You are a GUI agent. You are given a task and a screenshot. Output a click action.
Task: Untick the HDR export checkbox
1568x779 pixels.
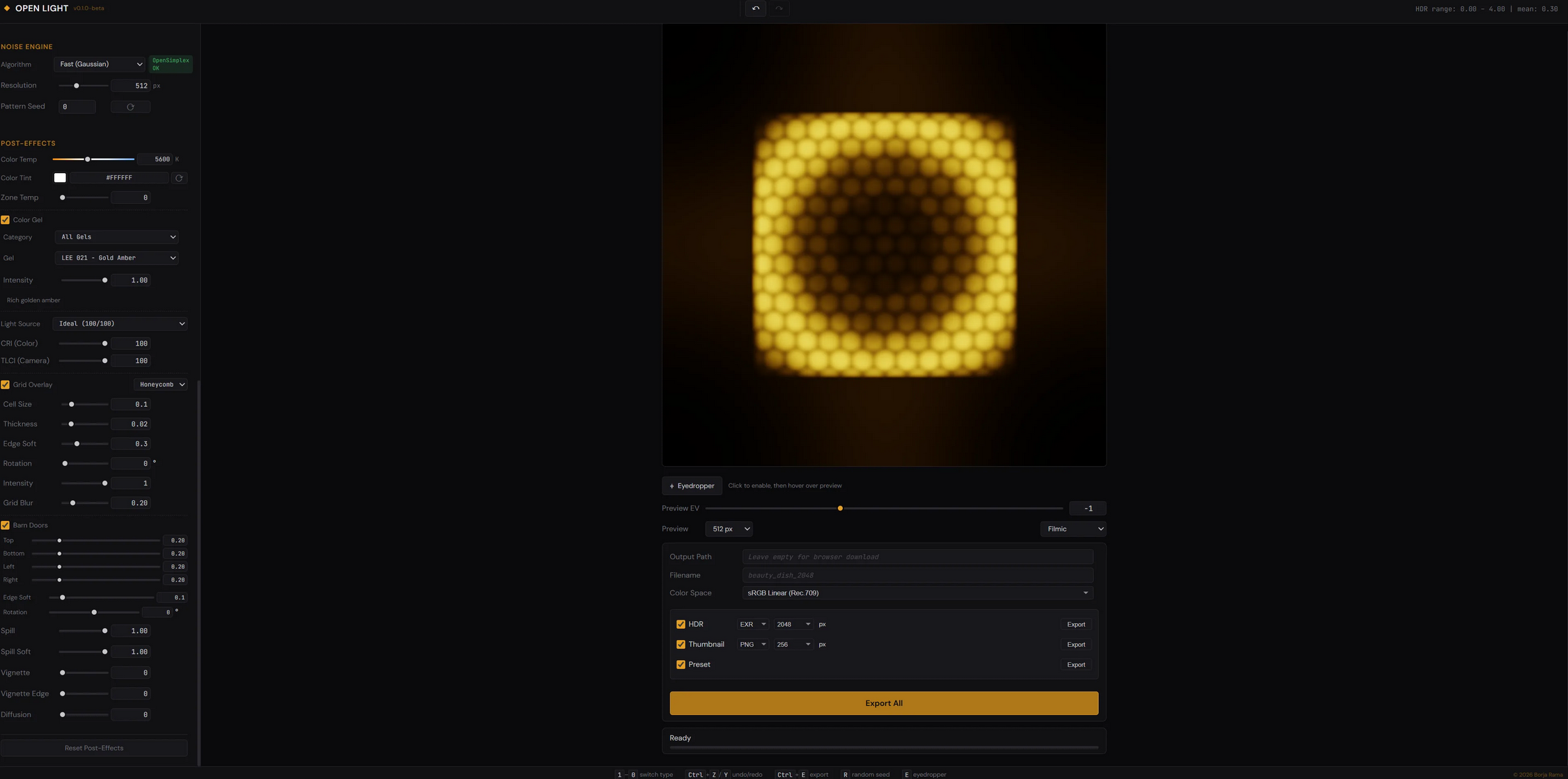tap(681, 625)
